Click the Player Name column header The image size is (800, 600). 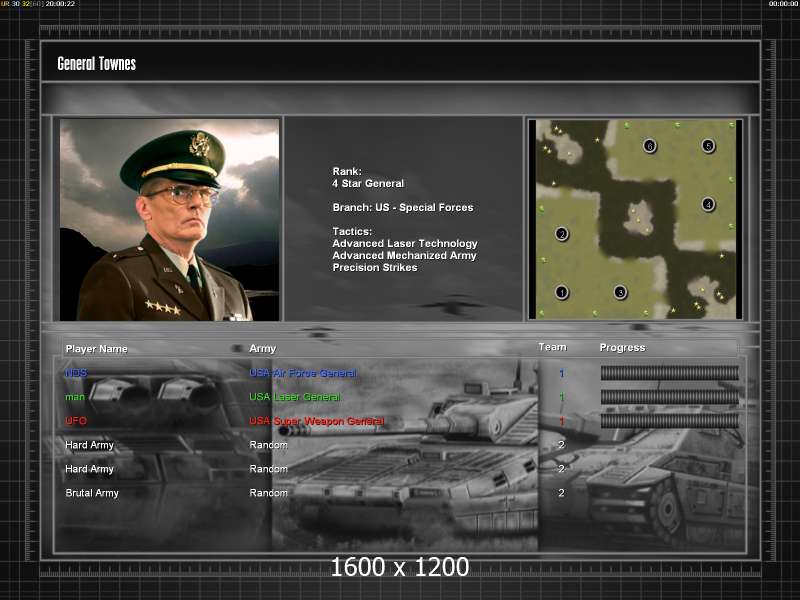click(96, 348)
